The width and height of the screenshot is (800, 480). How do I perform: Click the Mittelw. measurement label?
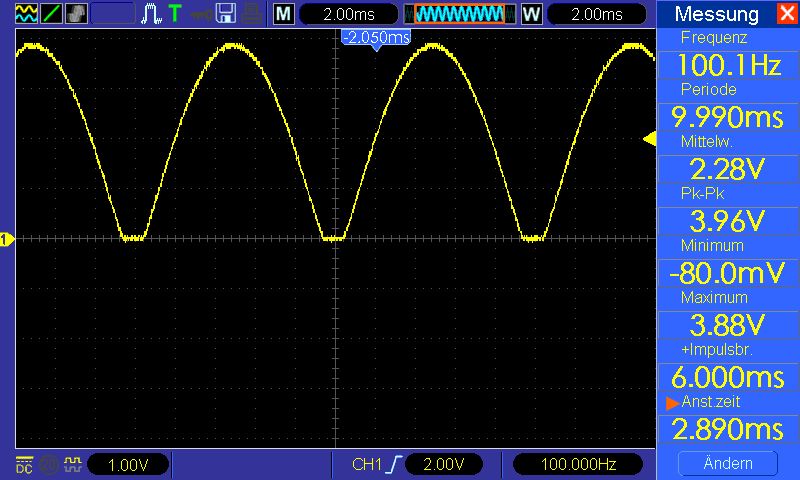click(707, 142)
